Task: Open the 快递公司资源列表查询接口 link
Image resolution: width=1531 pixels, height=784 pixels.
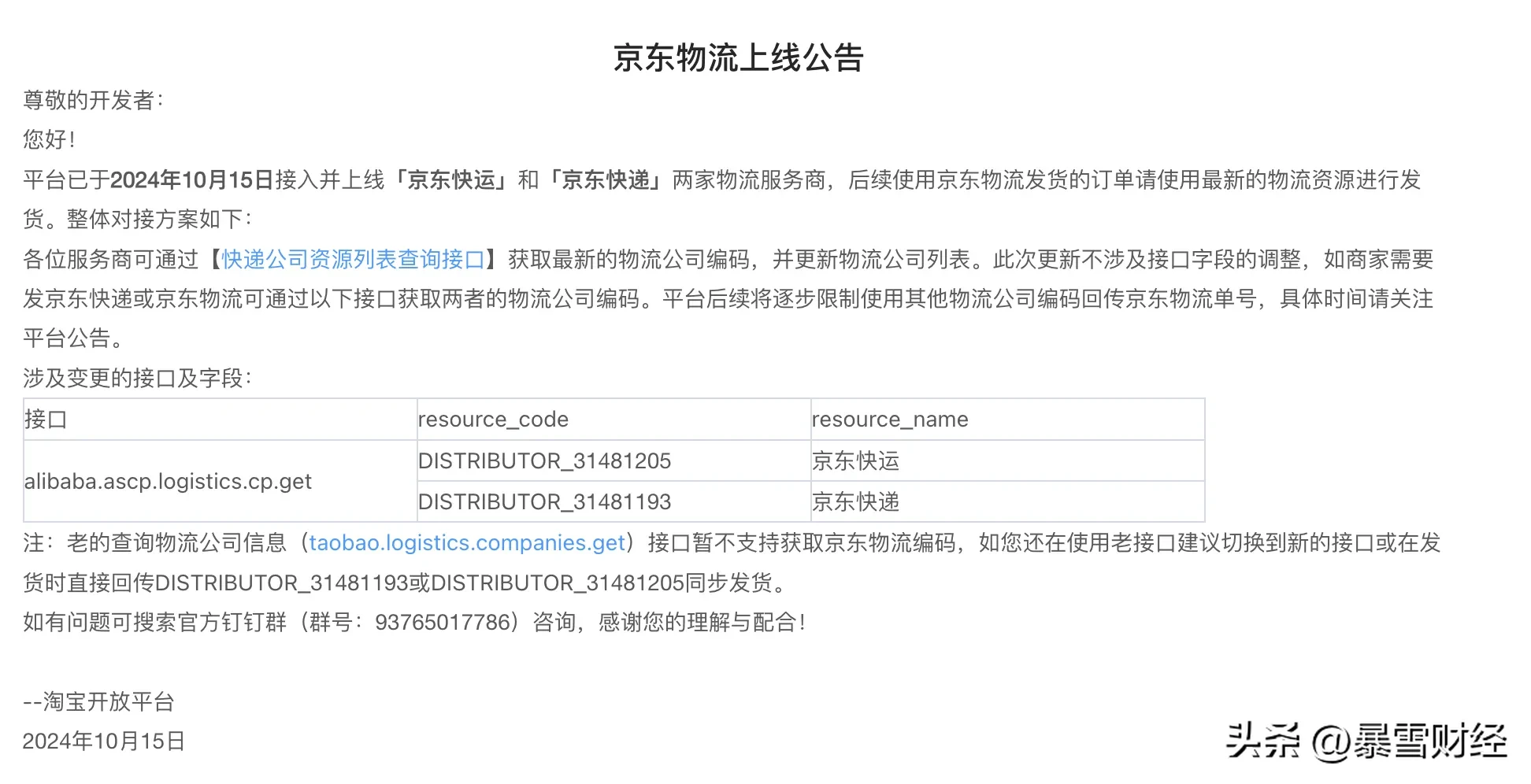Action: click(x=353, y=259)
